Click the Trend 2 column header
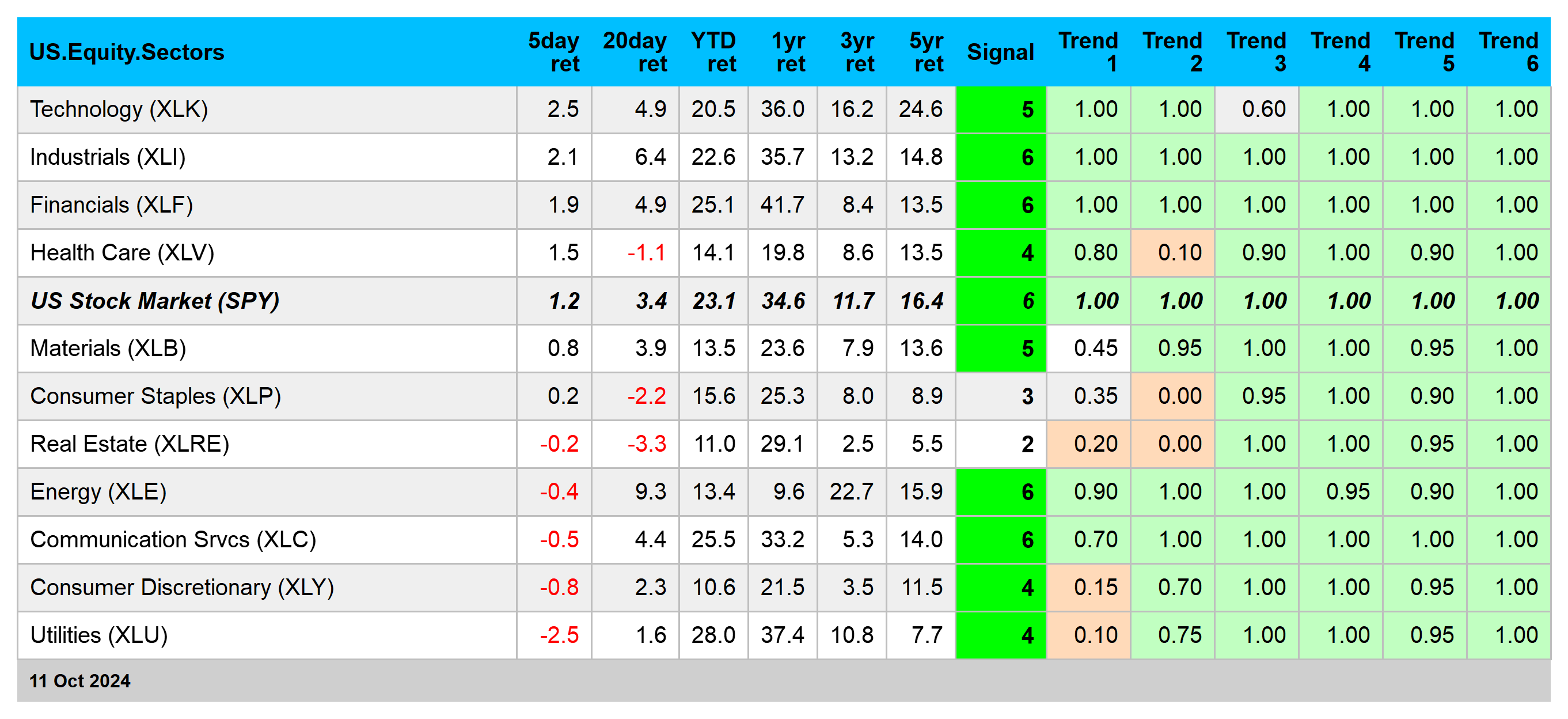Image resolution: width=1568 pixels, height=719 pixels. [1172, 52]
